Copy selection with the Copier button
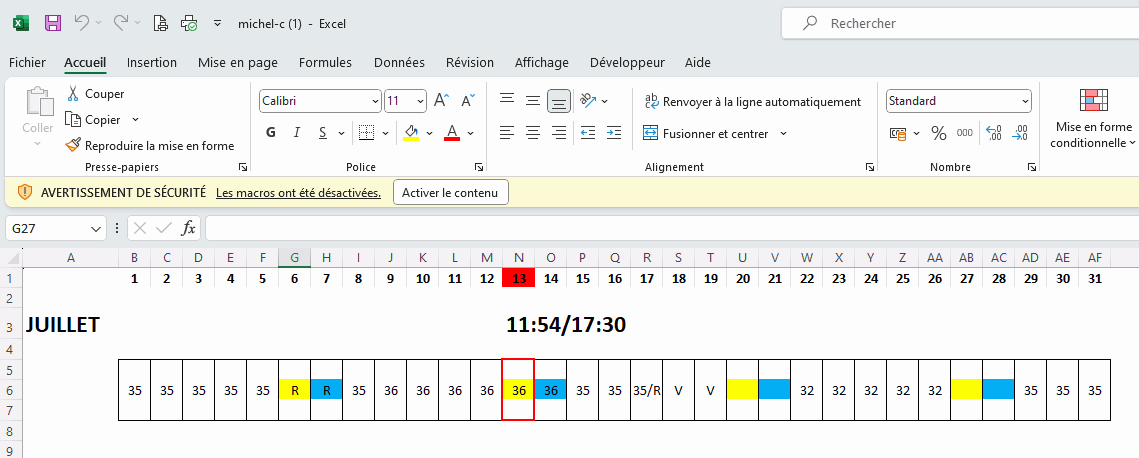 [x=93, y=119]
